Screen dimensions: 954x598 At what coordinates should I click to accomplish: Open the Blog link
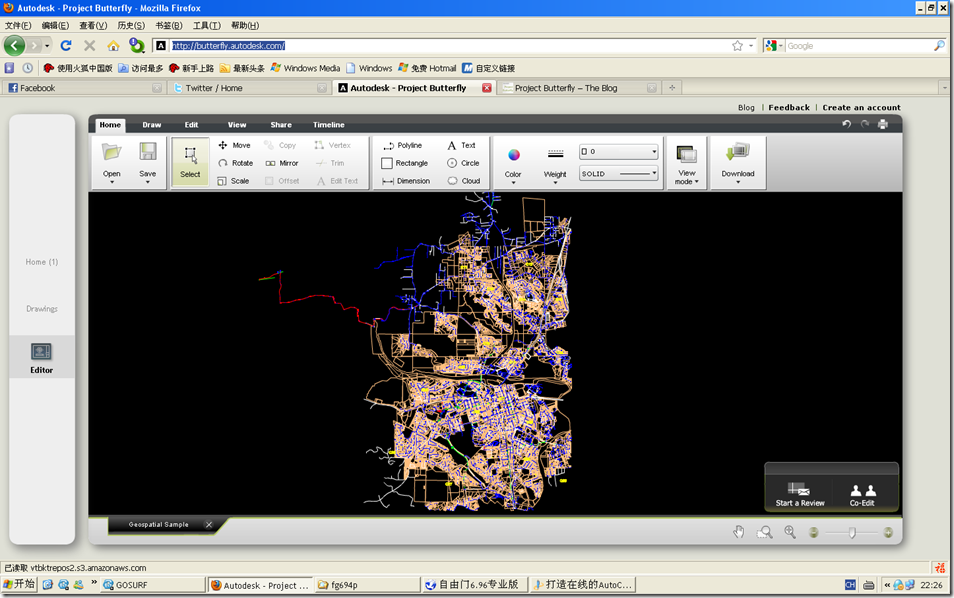(746, 108)
